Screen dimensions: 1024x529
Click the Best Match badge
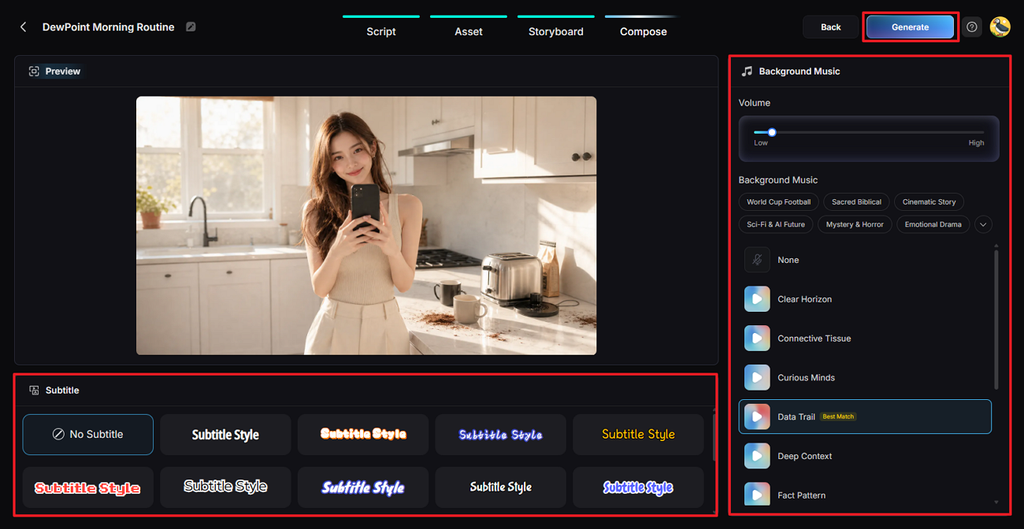[x=838, y=417]
